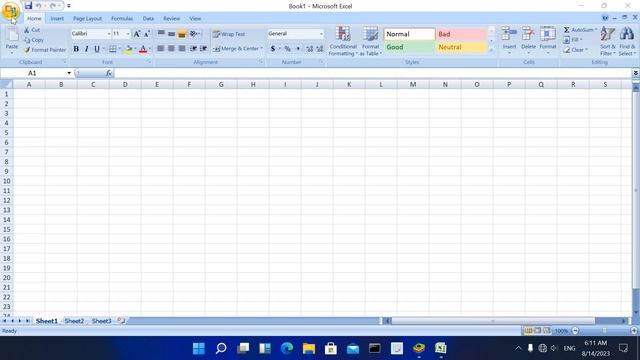
Task: Undo the last action in Quick Access toolbar
Action: [x=39, y=6]
